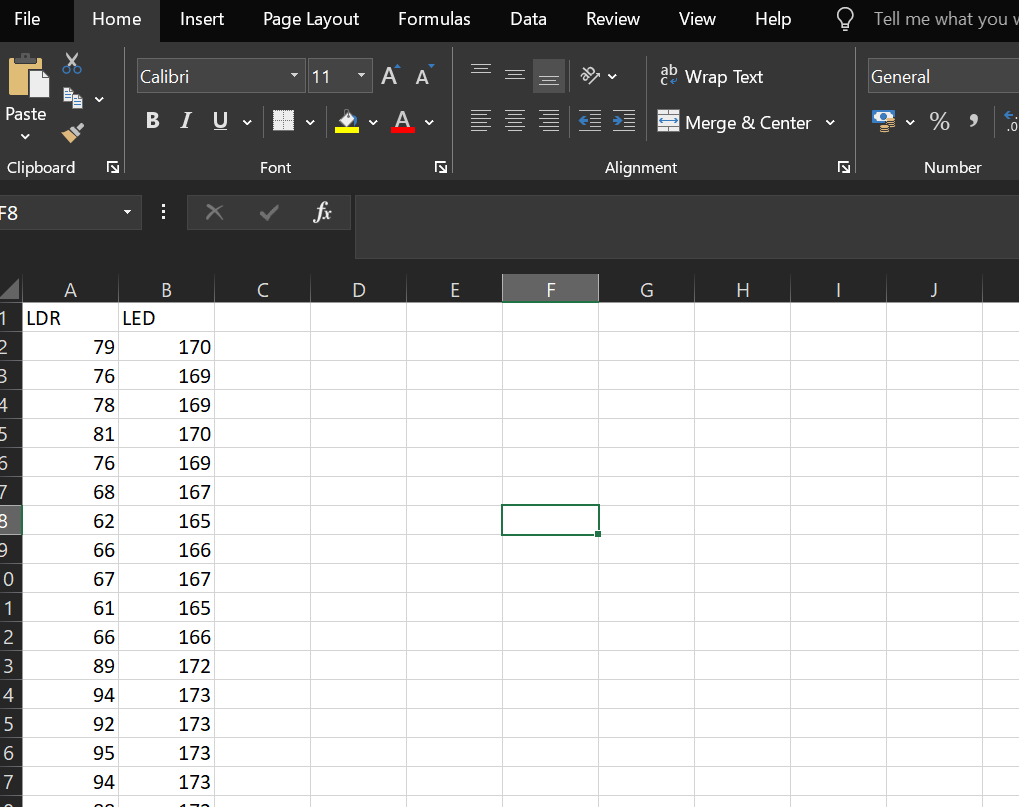Apply the cell borders icon
The width and height of the screenshot is (1019, 807).
point(283,121)
